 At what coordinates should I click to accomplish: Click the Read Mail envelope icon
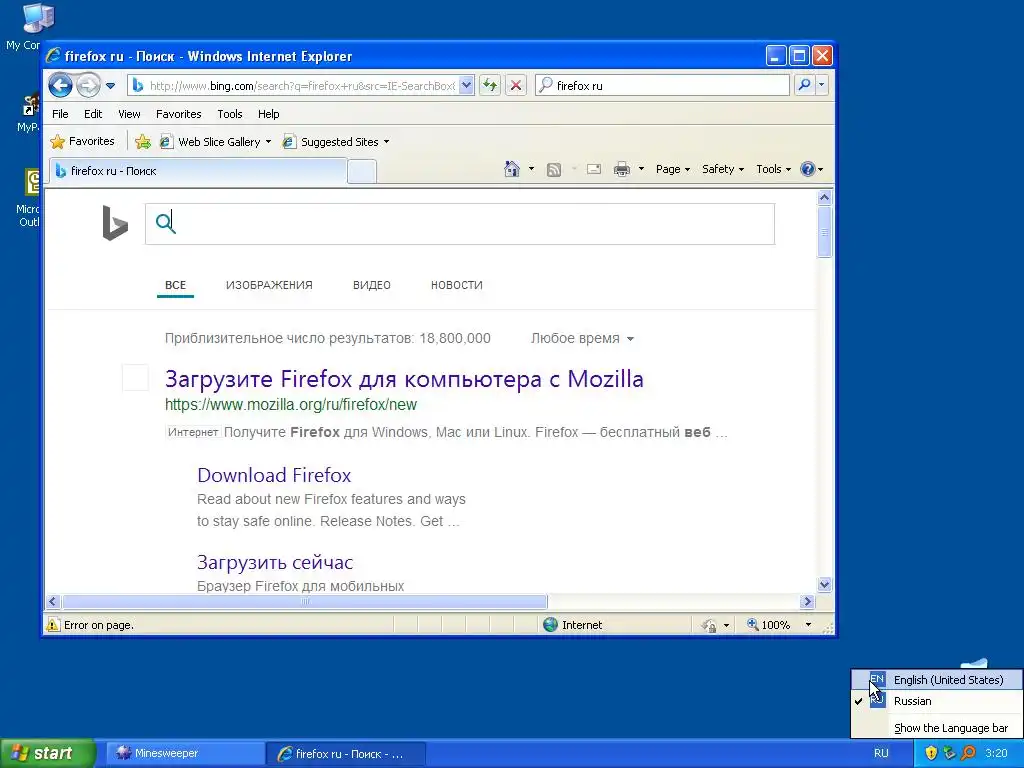(594, 169)
